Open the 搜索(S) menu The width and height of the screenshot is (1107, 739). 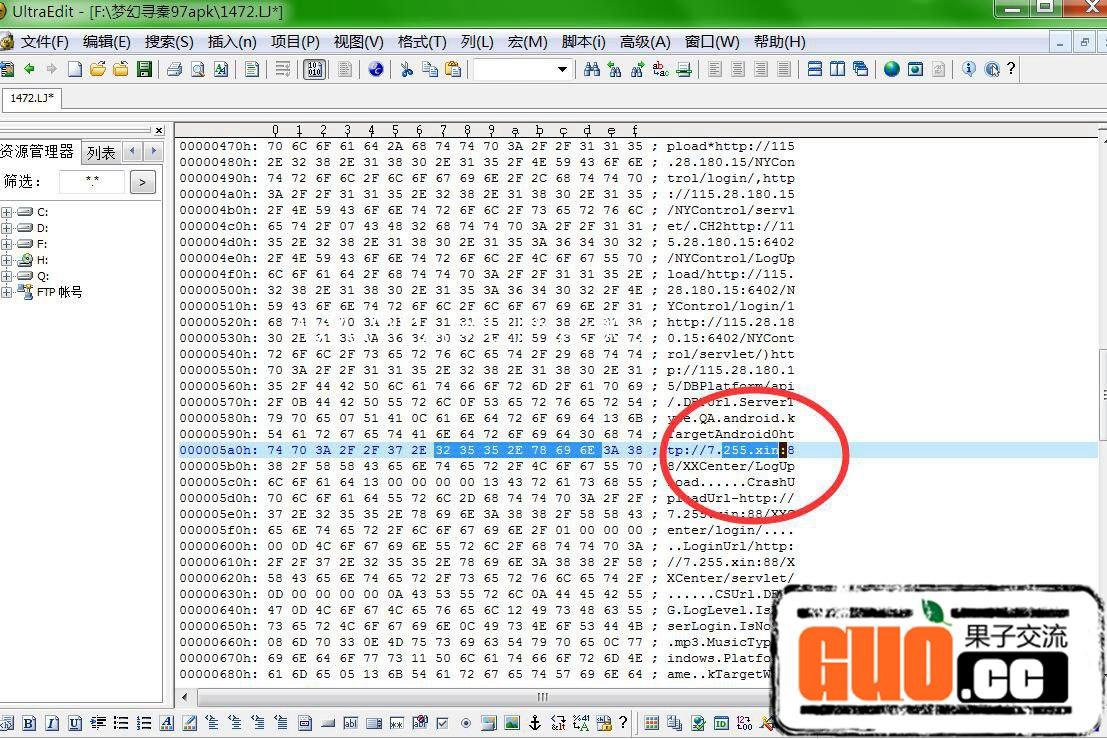point(169,42)
